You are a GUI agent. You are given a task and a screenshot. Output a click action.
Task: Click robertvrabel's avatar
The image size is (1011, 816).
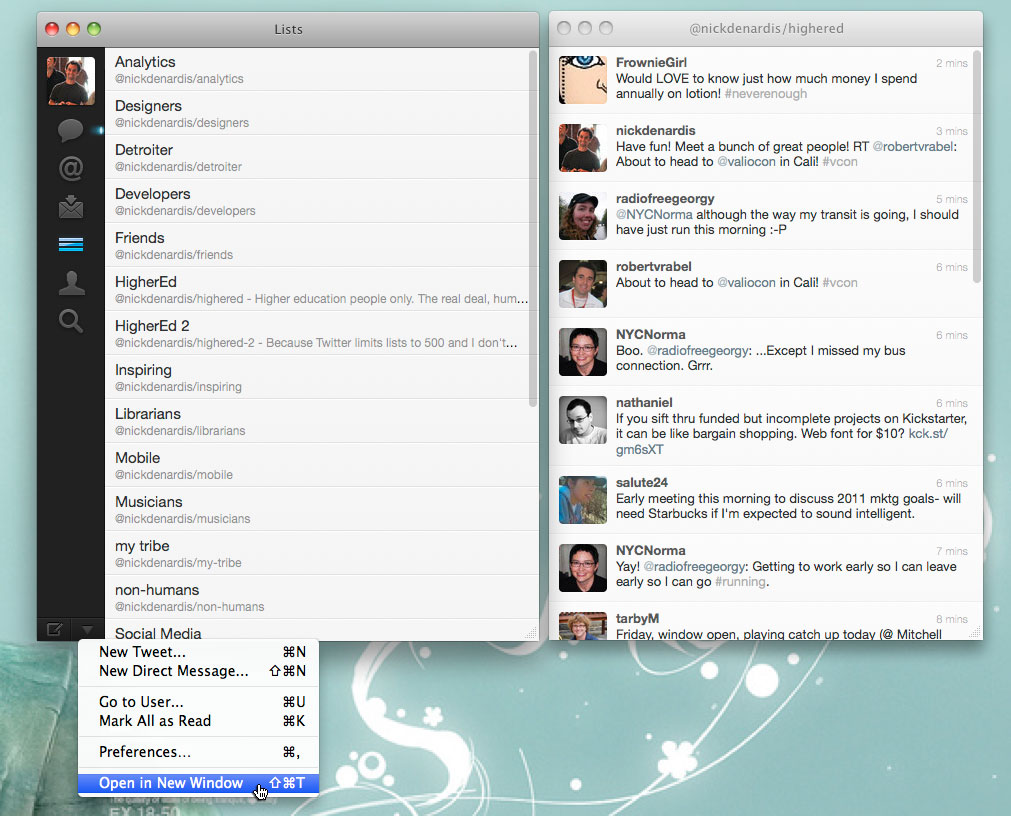(x=583, y=284)
